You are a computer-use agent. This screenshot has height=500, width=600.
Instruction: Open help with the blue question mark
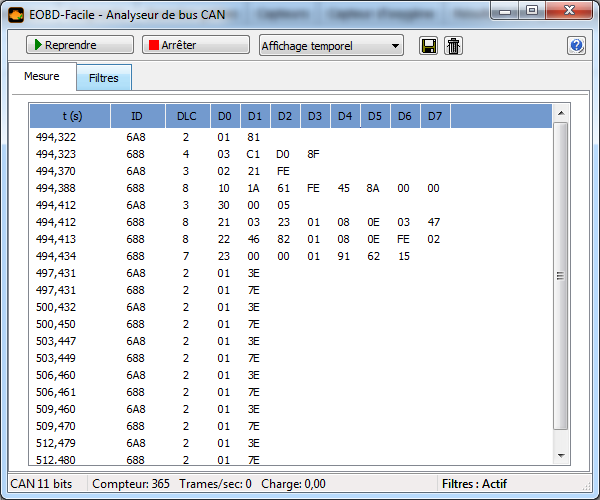(576, 46)
